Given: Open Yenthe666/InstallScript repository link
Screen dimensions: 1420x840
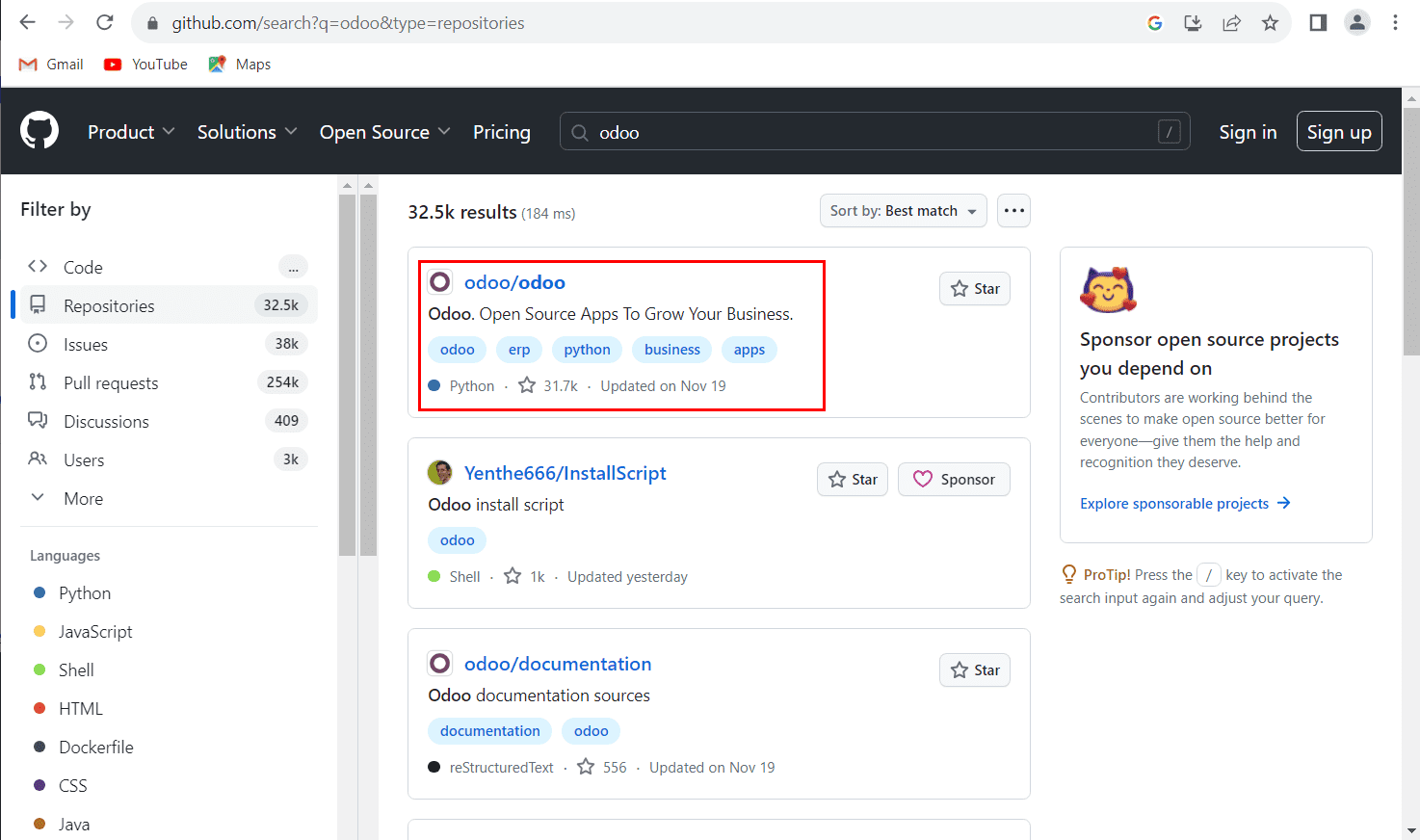Looking at the screenshot, I should 565,473.
